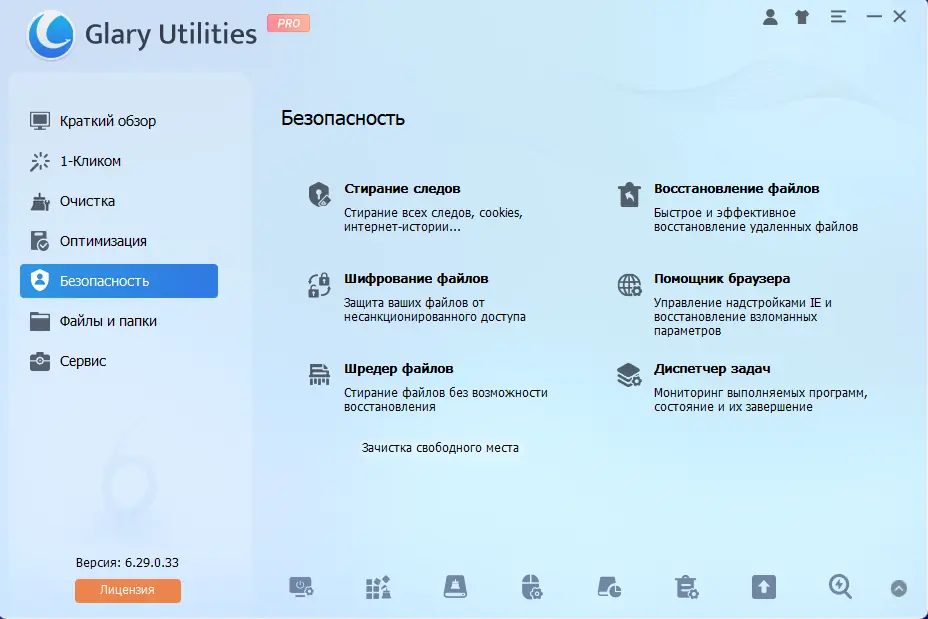Click the PRO badge
Image resolution: width=928 pixels, height=619 pixels.
click(288, 23)
